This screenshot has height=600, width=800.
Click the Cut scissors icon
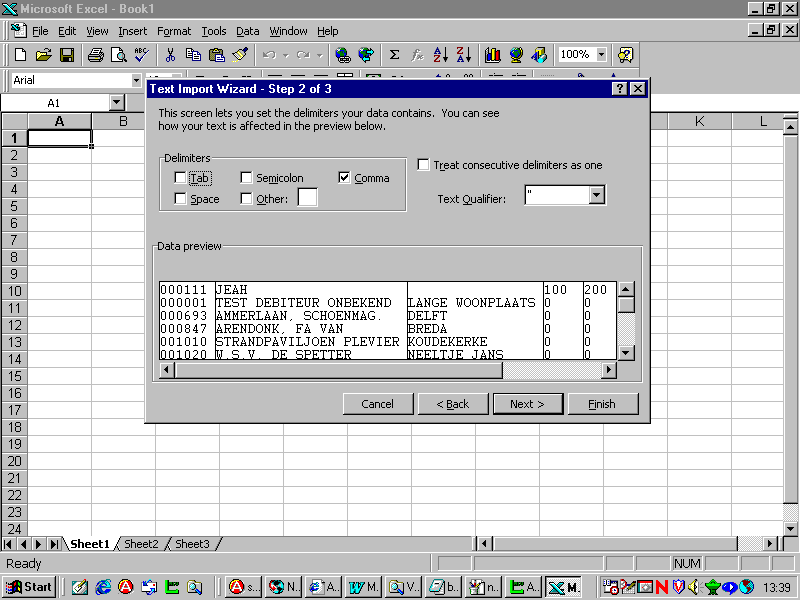point(170,55)
